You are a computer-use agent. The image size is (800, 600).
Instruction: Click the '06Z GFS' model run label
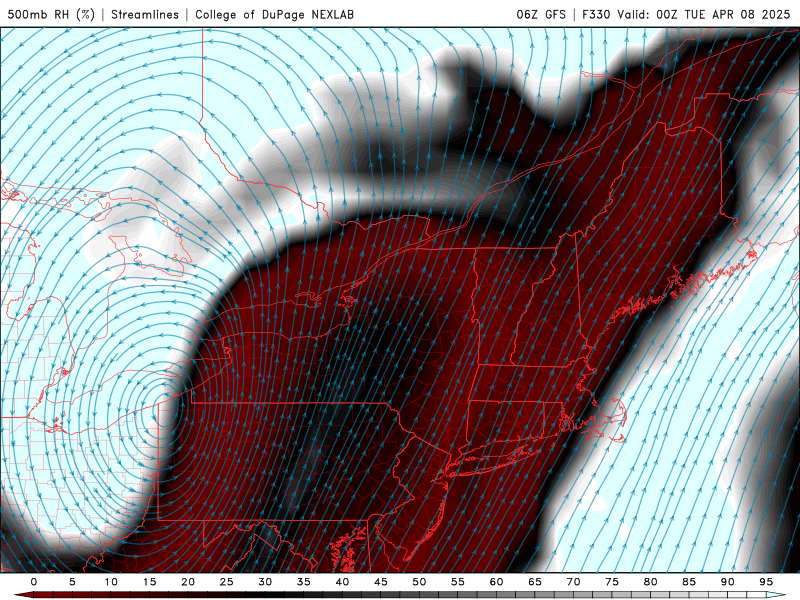pos(541,14)
